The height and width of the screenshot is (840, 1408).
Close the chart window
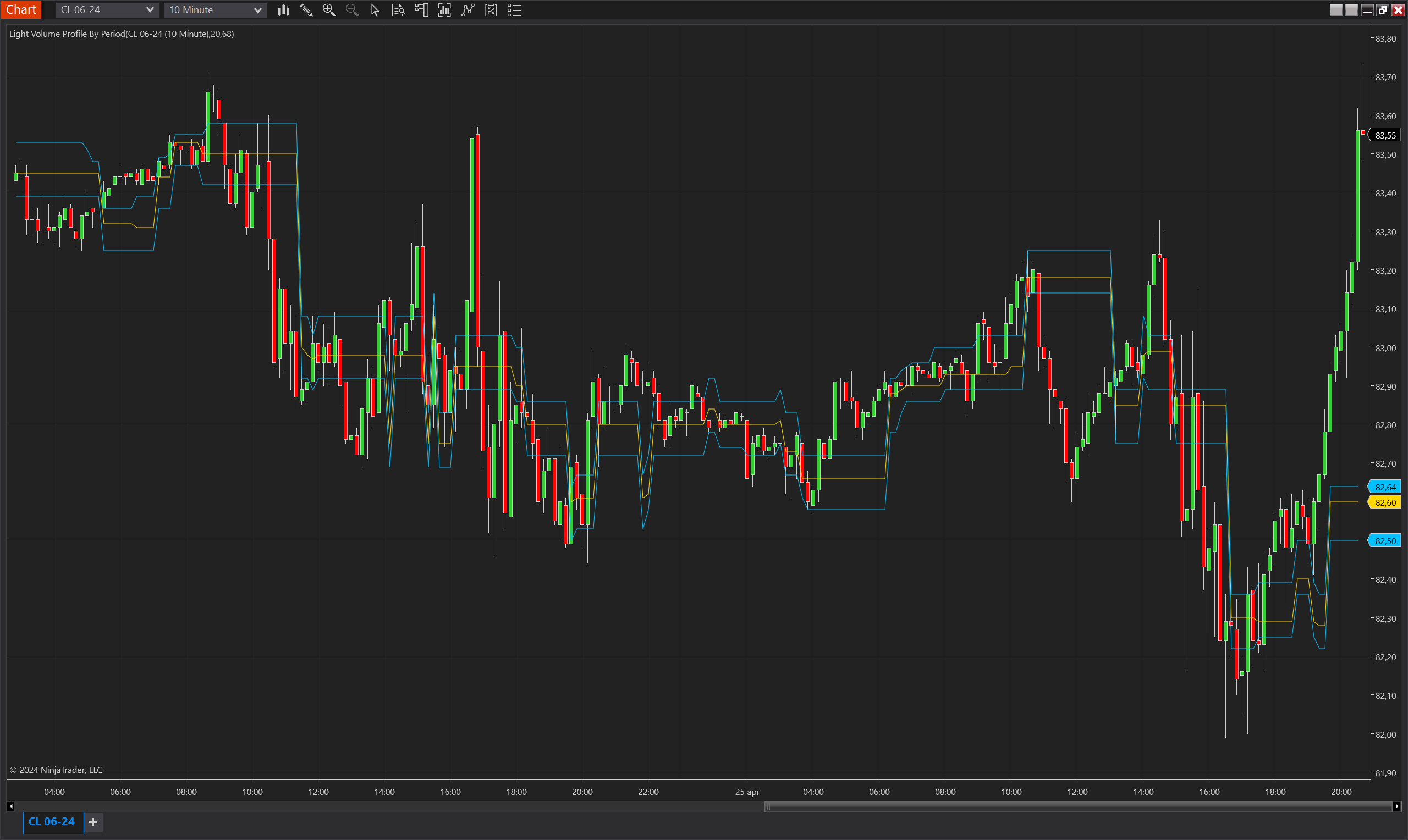[1398, 10]
